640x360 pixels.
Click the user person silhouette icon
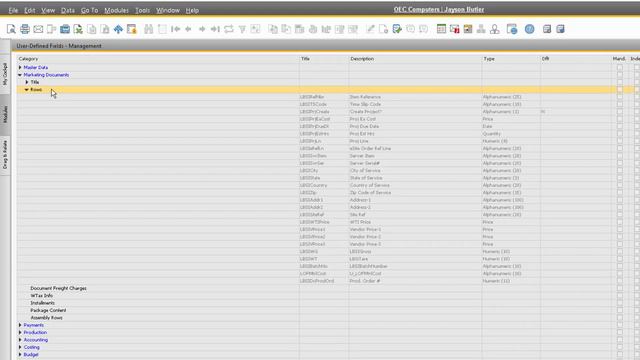494,29
